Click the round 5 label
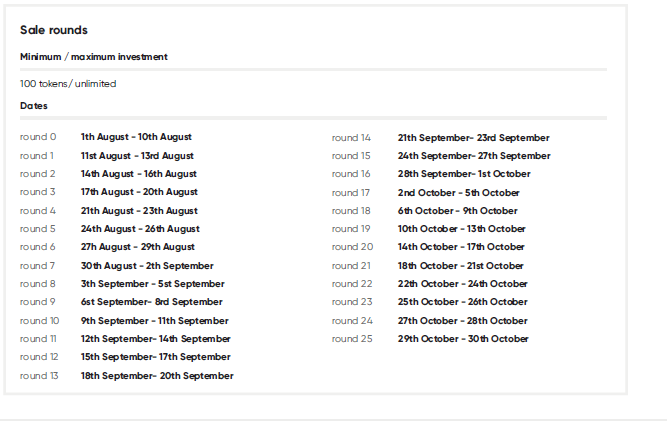 point(37,229)
